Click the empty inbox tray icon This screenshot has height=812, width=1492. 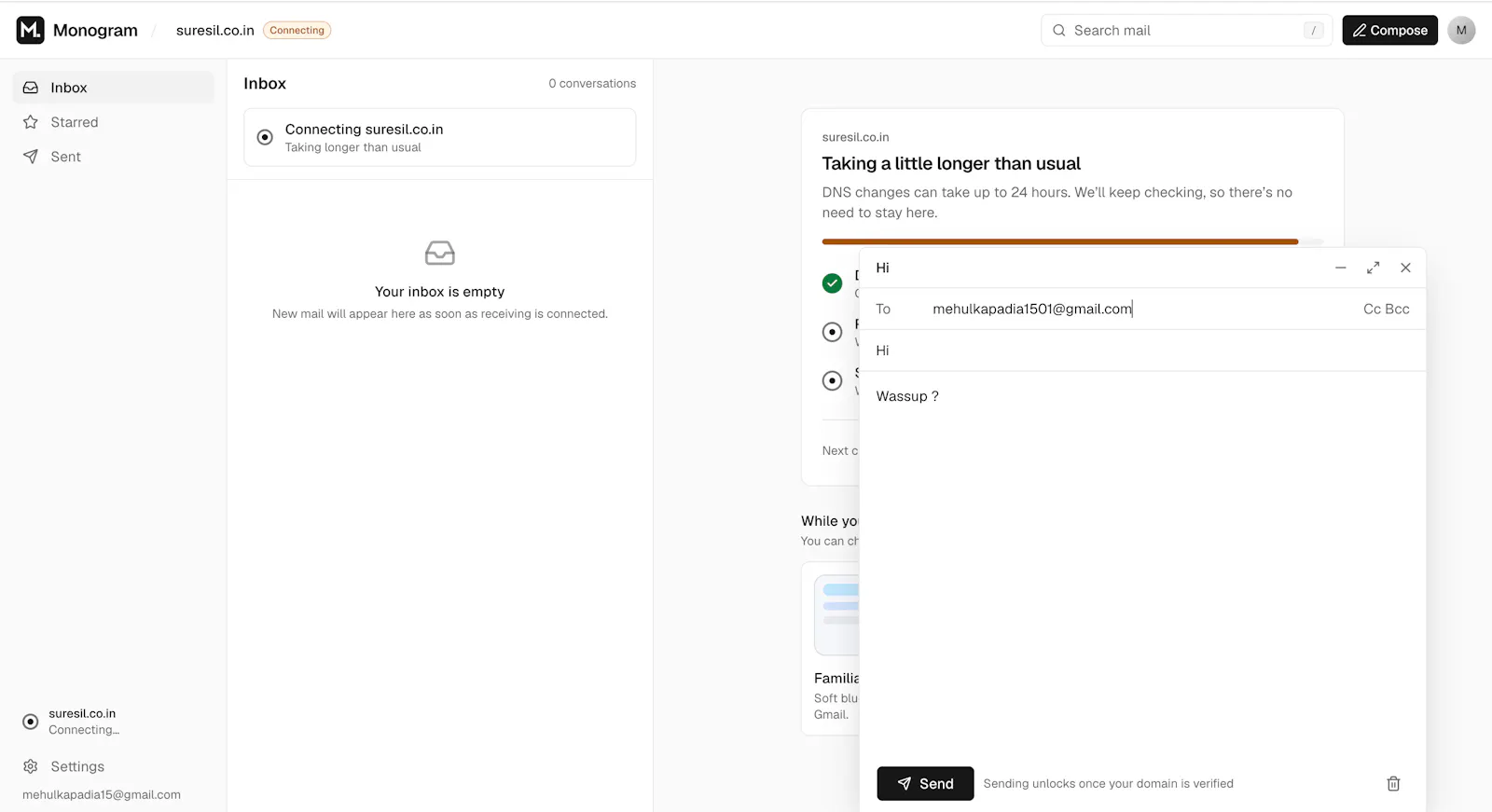(440, 253)
